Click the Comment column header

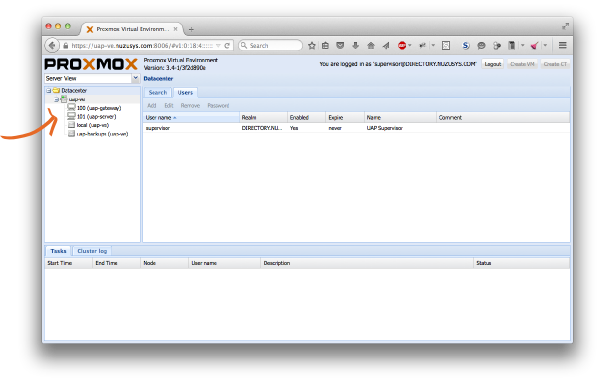503,117
